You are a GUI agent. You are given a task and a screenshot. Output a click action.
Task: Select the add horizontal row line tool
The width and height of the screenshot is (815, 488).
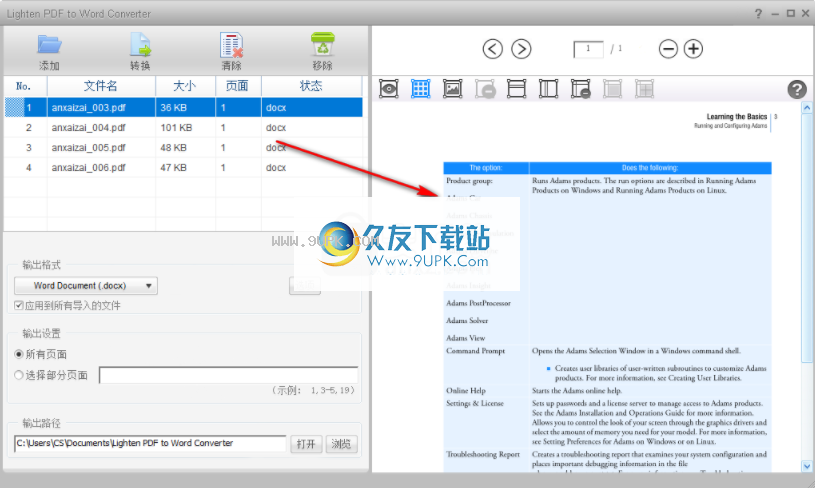(x=516, y=89)
